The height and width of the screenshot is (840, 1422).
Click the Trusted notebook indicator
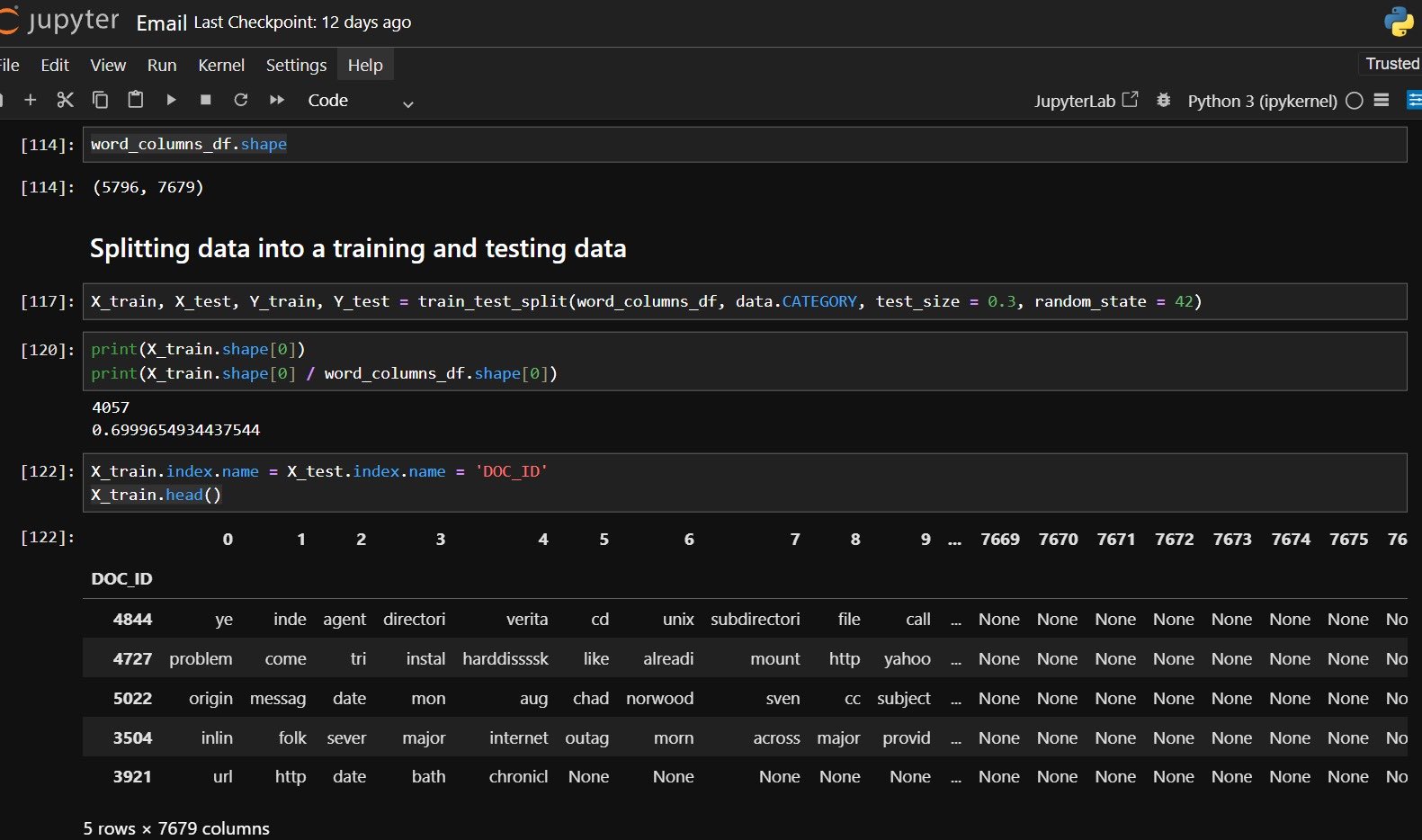[x=1391, y=64]
